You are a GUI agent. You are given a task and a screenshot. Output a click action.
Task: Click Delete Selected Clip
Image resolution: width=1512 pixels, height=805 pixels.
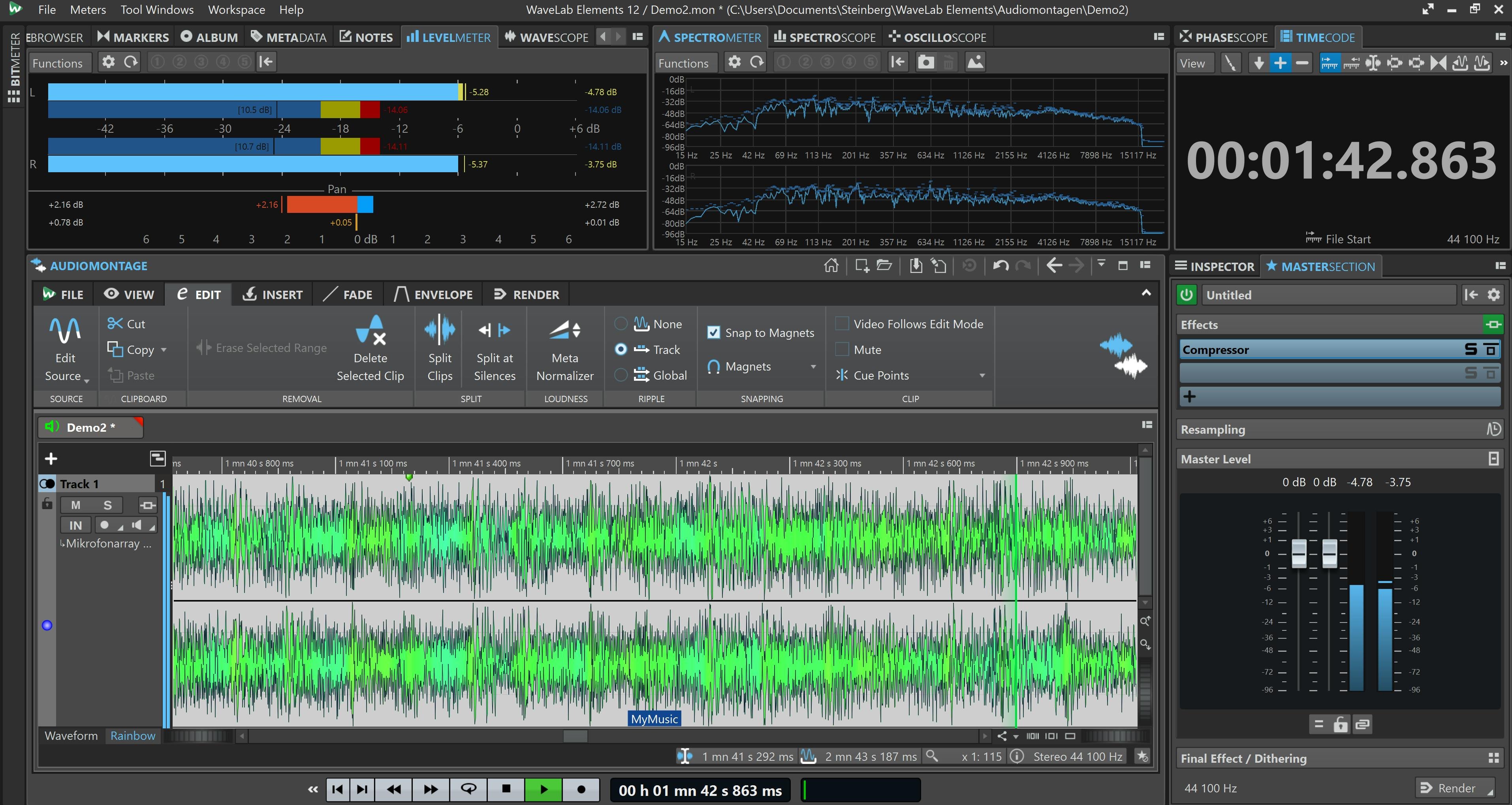tap(371, 348)
